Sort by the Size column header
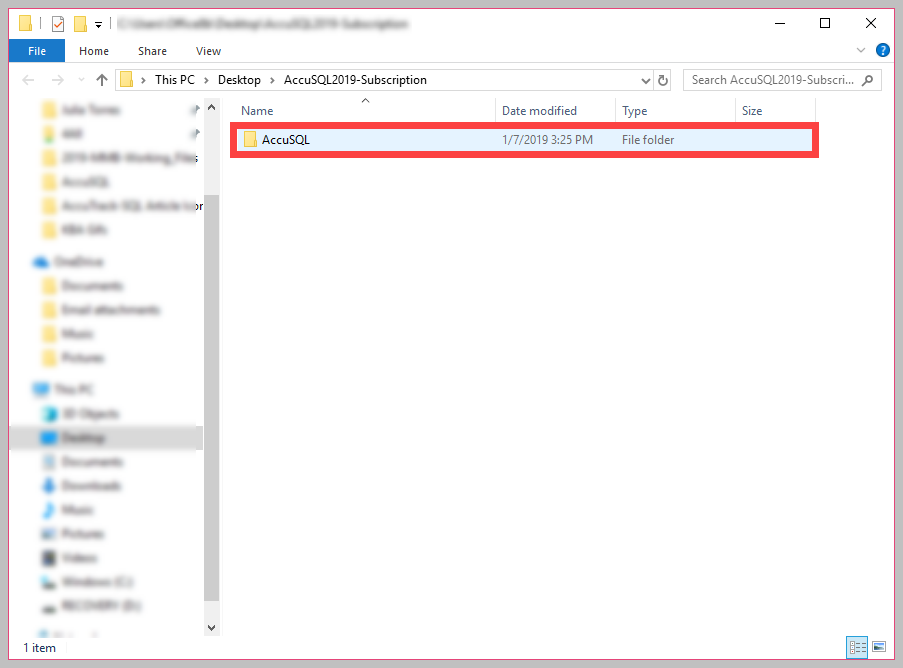 [752, 111]
